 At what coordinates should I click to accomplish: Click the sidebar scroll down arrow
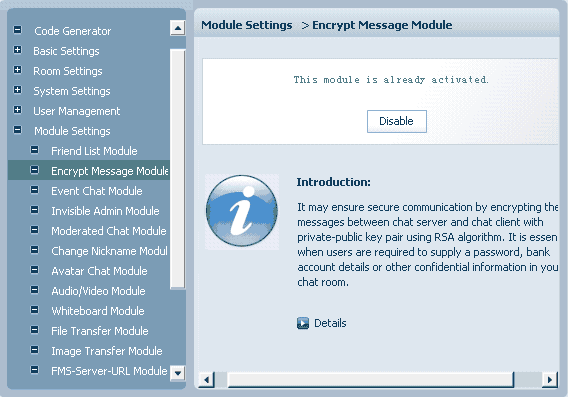[x=178, y=372]
